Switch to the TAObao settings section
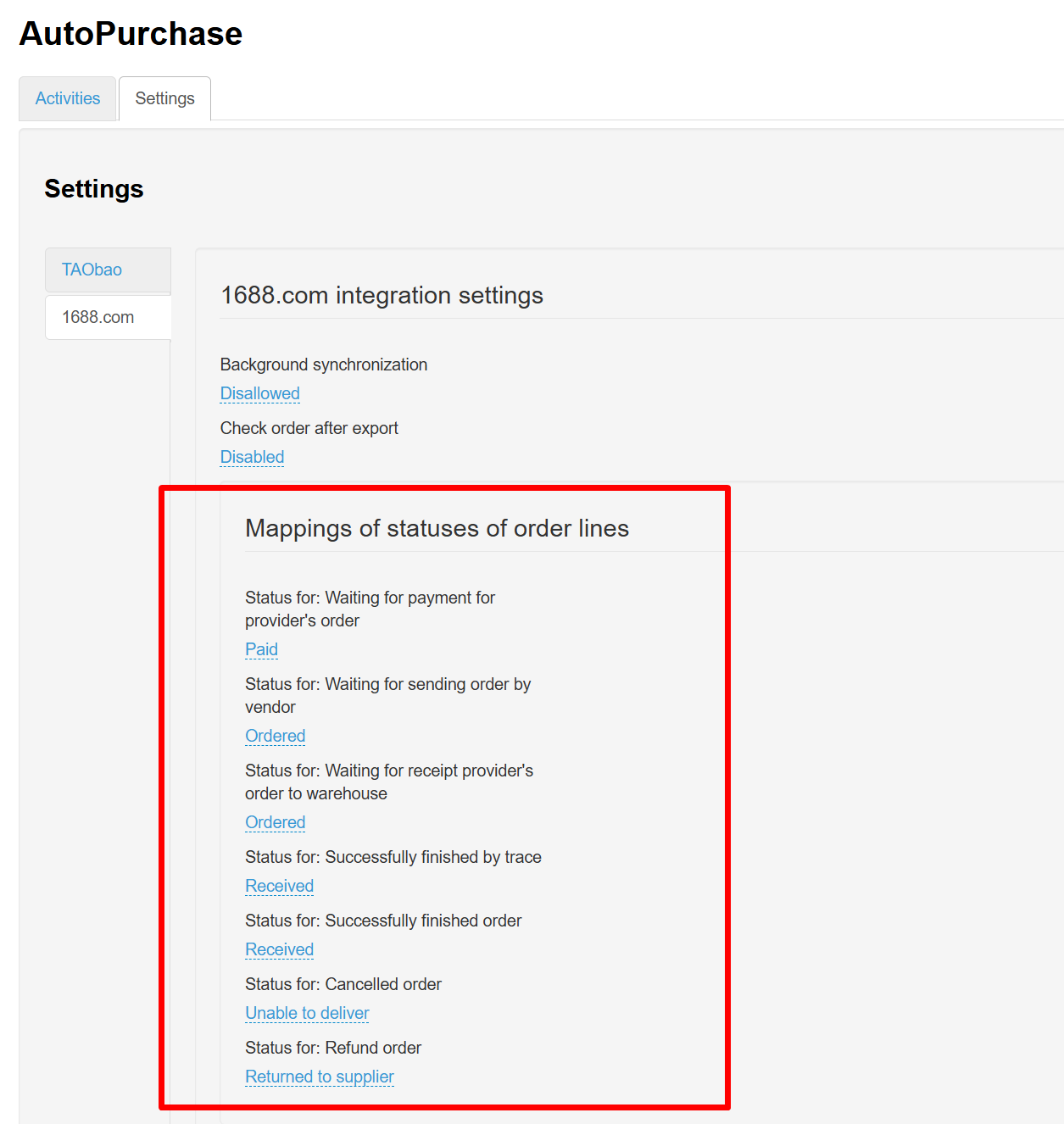Image resolution: width=1064 pixels, height=1124 pixels. click(92, 270)
